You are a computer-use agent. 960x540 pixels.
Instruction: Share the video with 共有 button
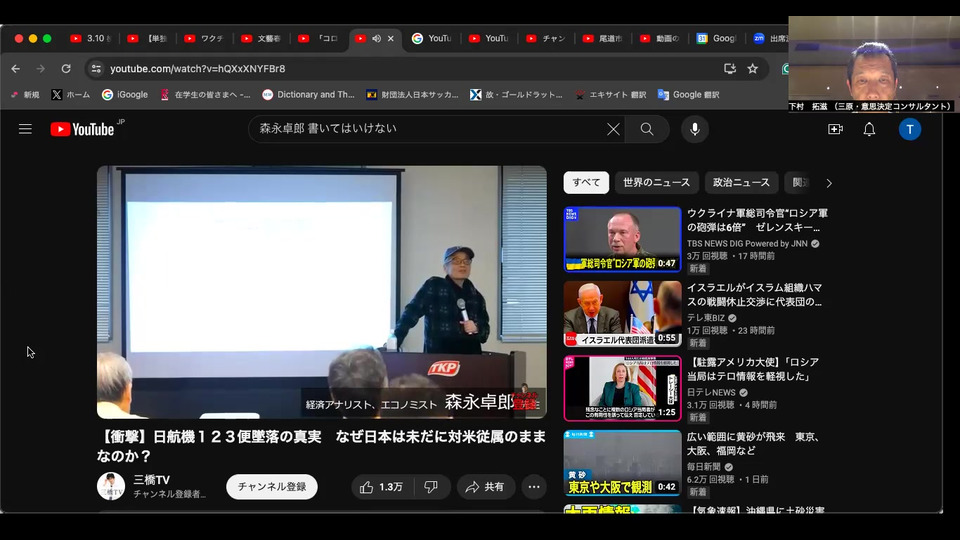click(x=486, y=487)
